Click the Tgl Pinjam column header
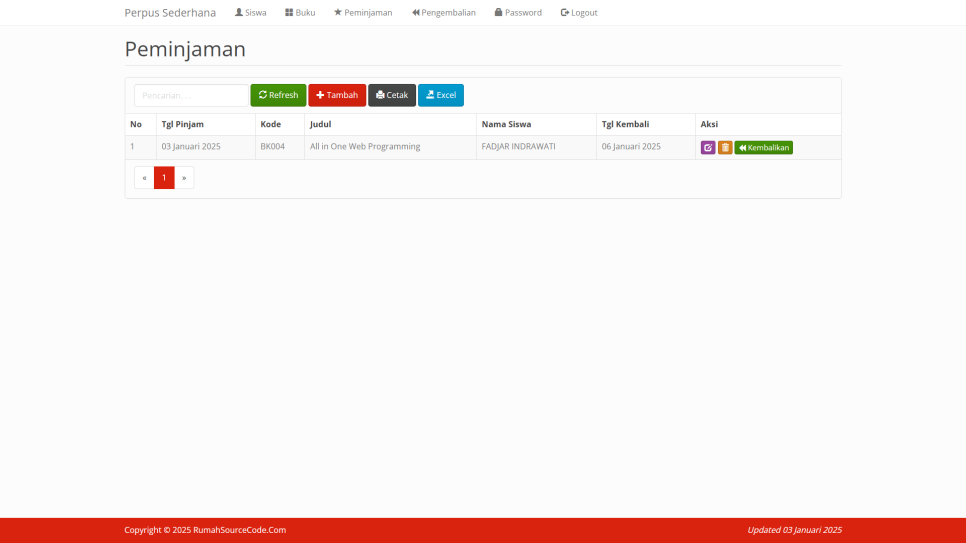The width and height of the screenshot is (966, 543). [183, 124]
